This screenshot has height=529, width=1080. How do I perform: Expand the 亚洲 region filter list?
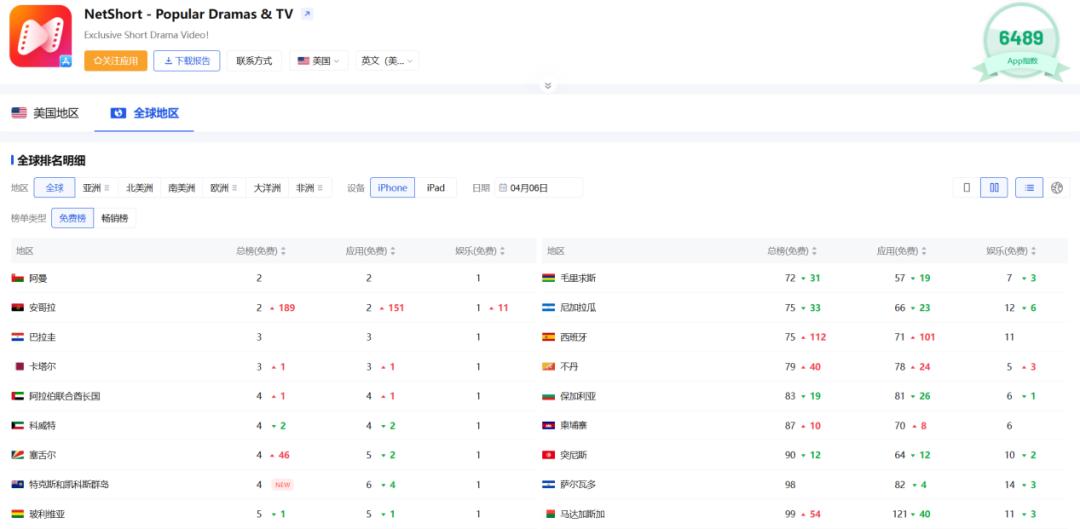pos(96,188)
